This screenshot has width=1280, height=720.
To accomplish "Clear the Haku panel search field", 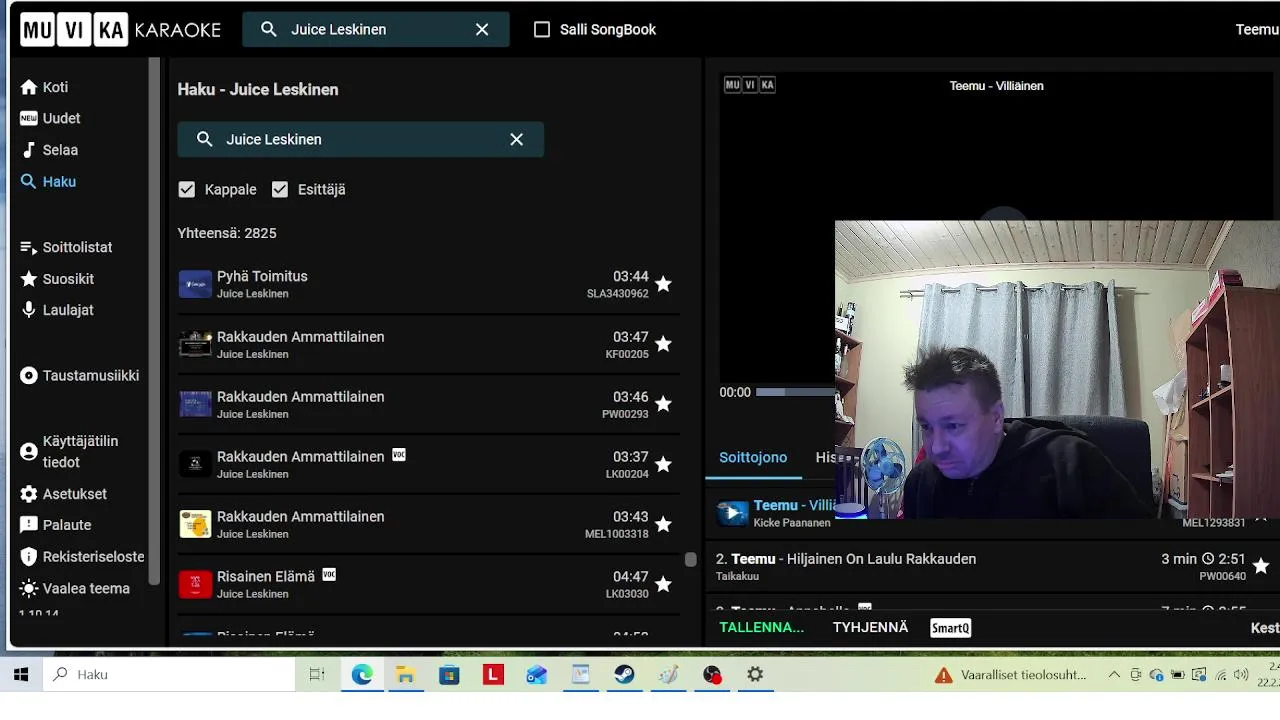I will pos(516,139).
